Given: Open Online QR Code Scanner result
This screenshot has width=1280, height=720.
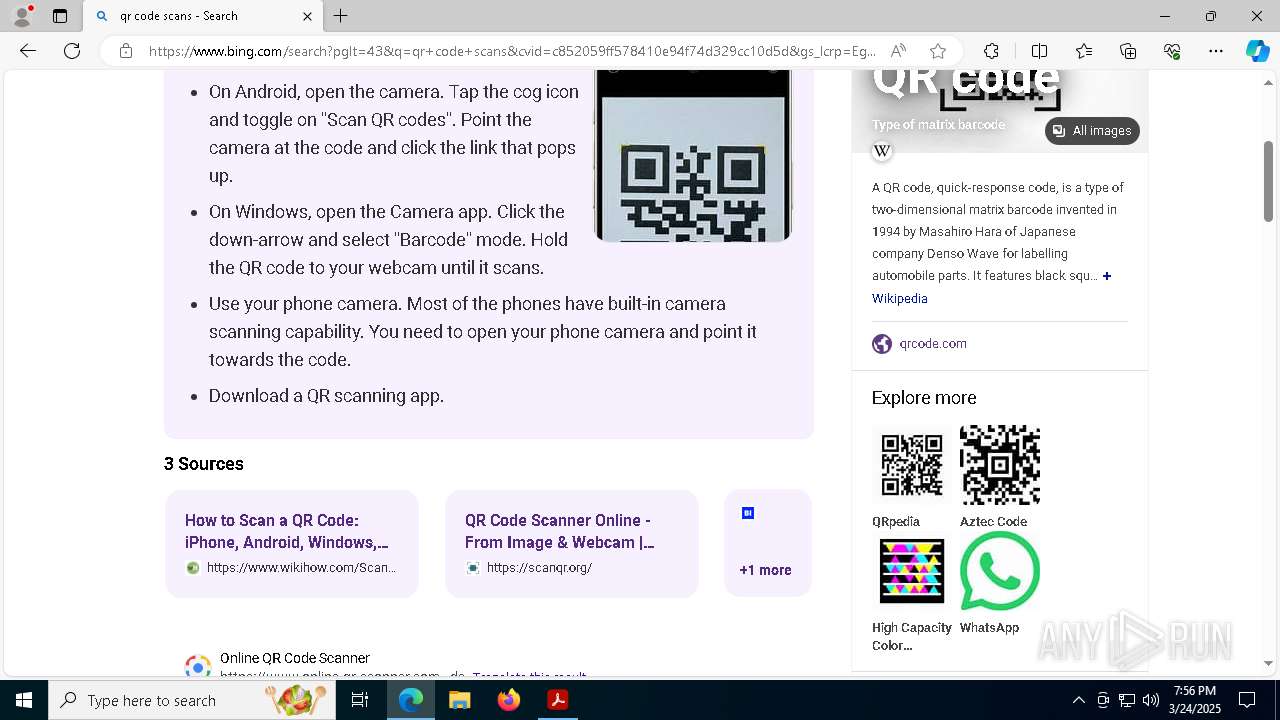Looking at the screenshot, I should tap(295, 658).
